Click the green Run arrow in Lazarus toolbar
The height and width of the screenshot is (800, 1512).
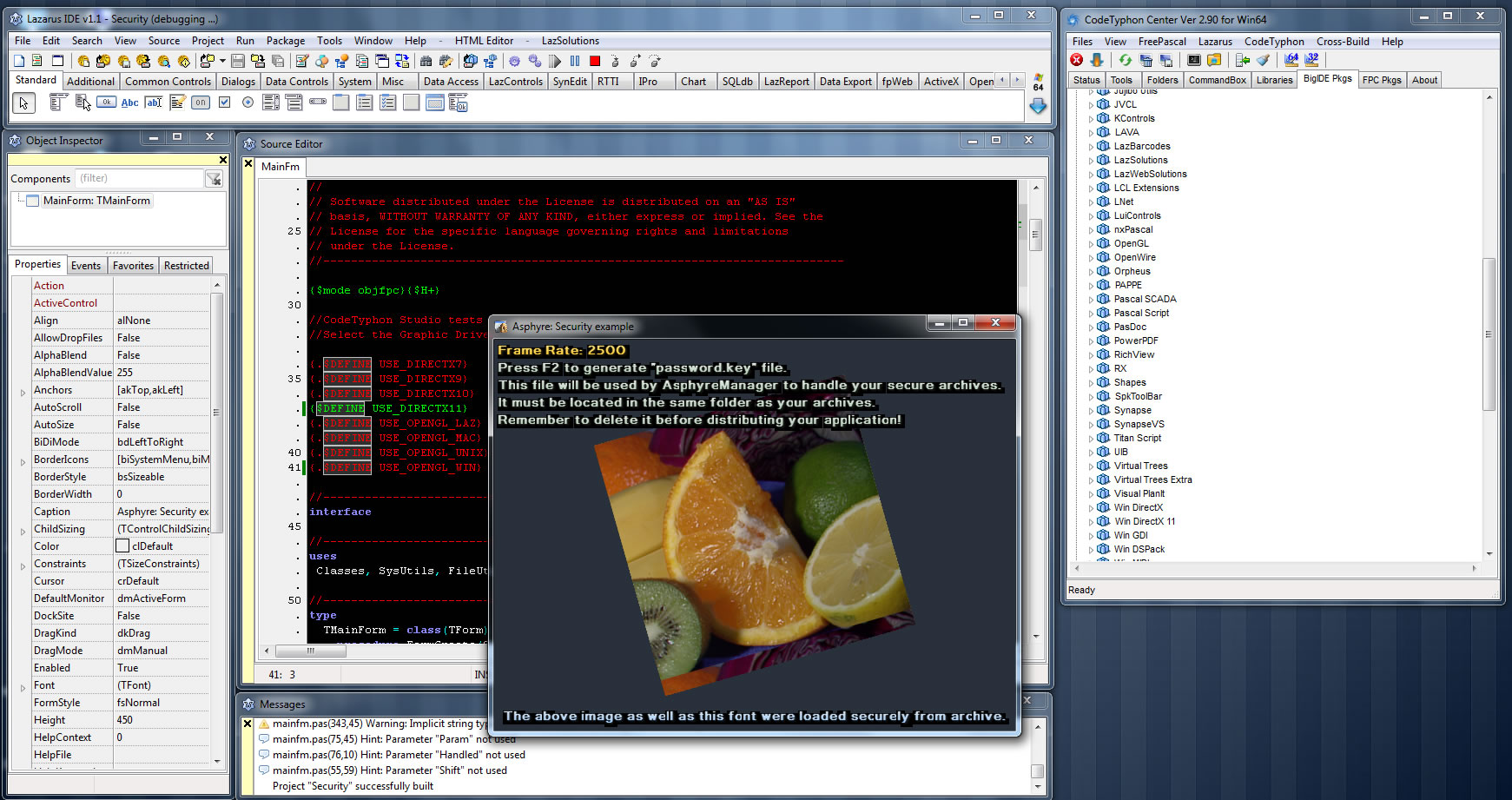pyautogui.click(x=555, y=61)
